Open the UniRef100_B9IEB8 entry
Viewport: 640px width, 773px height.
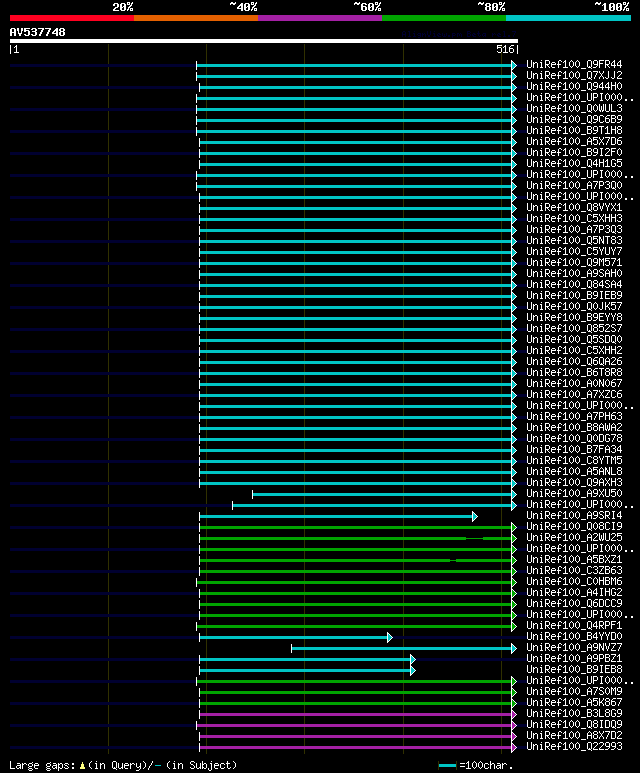pyautogui.click(x=574, y=669)
